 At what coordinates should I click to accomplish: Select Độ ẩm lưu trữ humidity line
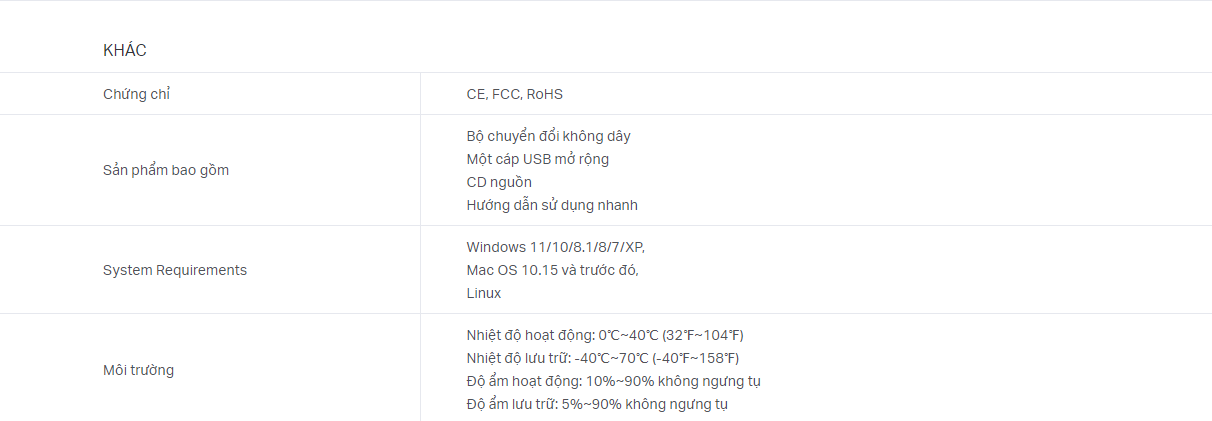point(597,404)
